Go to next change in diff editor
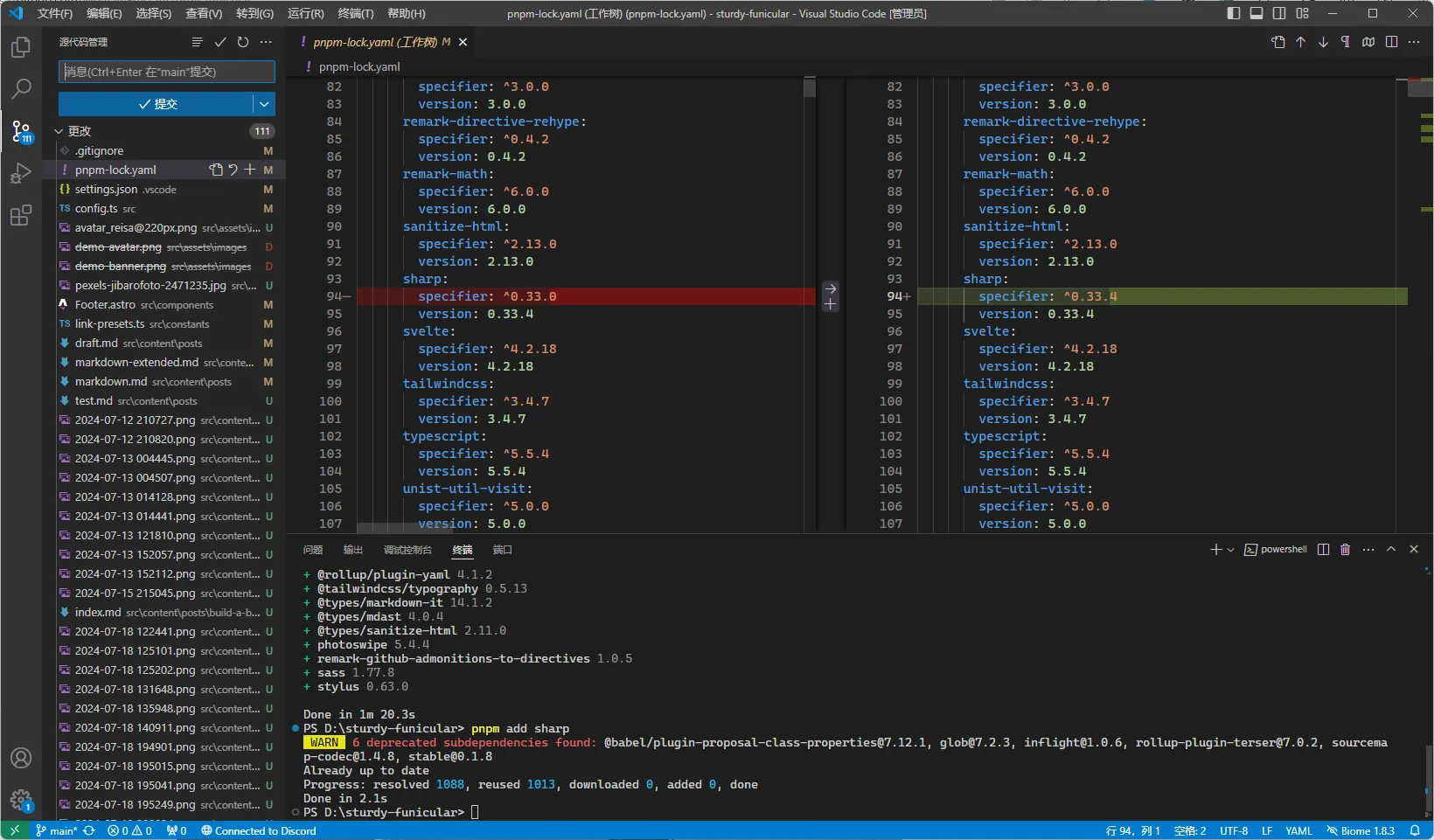This screenshot has height=840, width=1434. pyautogui.click(x=1323, y=42)
